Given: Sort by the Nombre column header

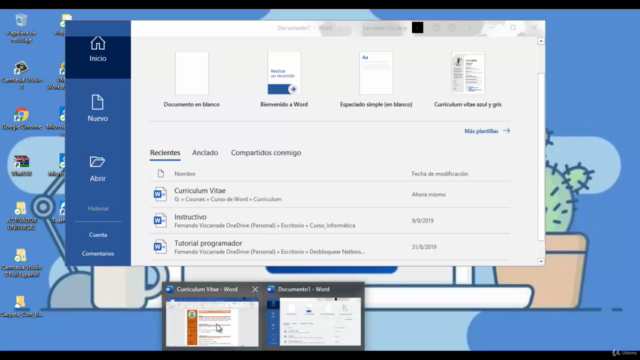Looking at the screenshot, I should pos(185,173).
